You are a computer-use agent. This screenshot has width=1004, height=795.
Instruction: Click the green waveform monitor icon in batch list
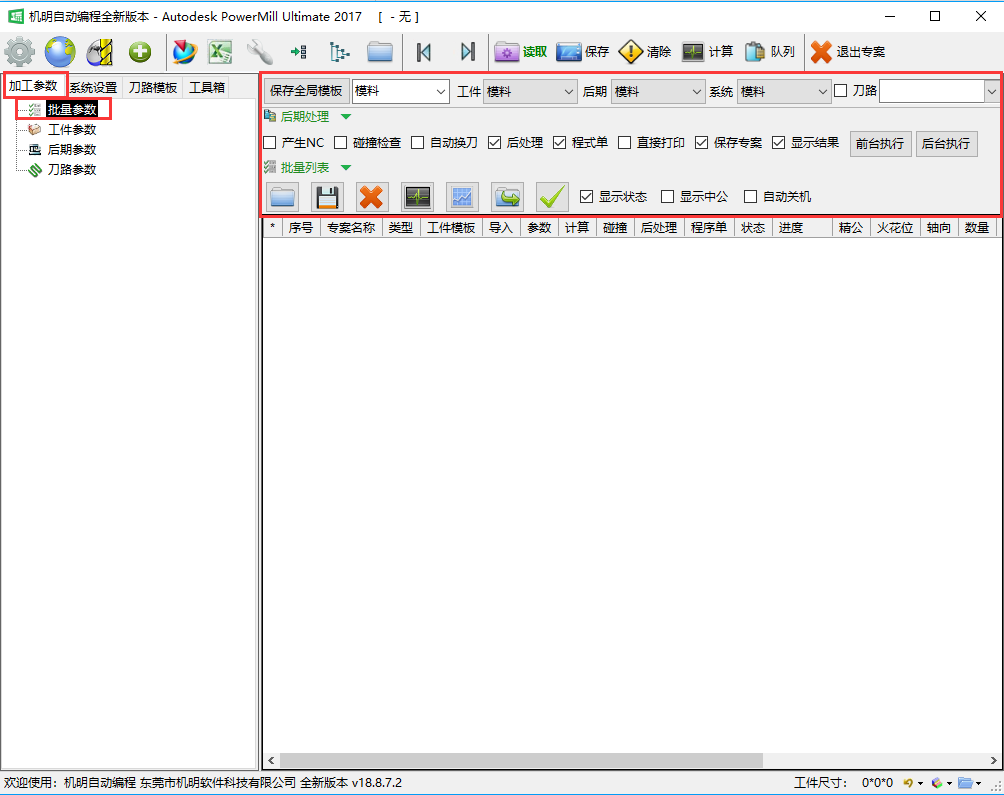(x=417, y=197)
